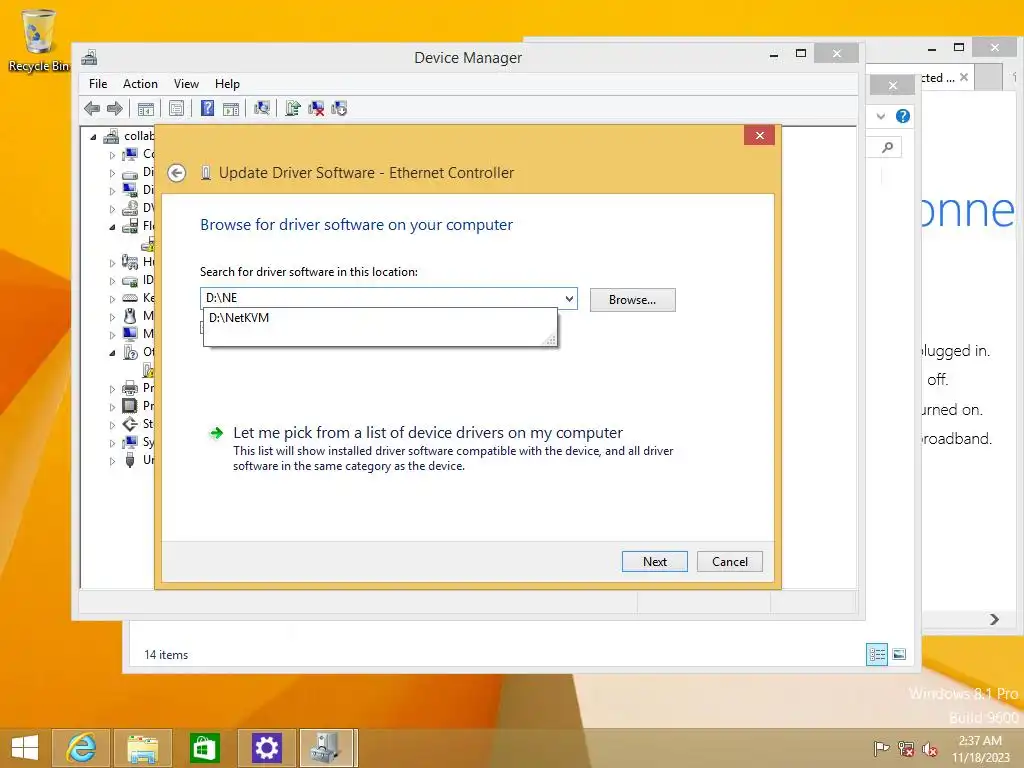
Task: Click the Disable device icon with down arrow
Action: (x=339, y=108)
